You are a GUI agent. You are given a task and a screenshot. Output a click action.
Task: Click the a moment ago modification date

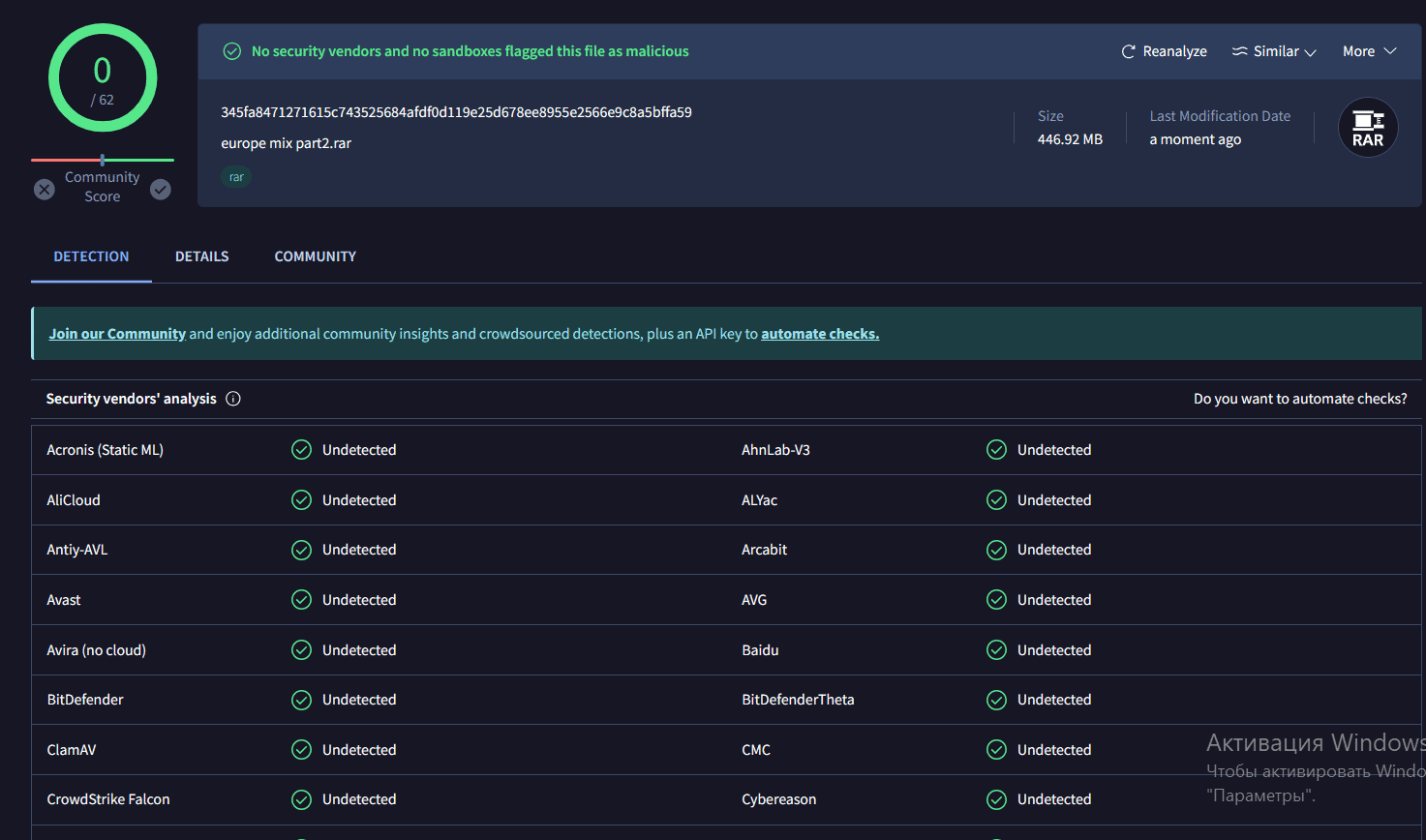[1195, 139]
